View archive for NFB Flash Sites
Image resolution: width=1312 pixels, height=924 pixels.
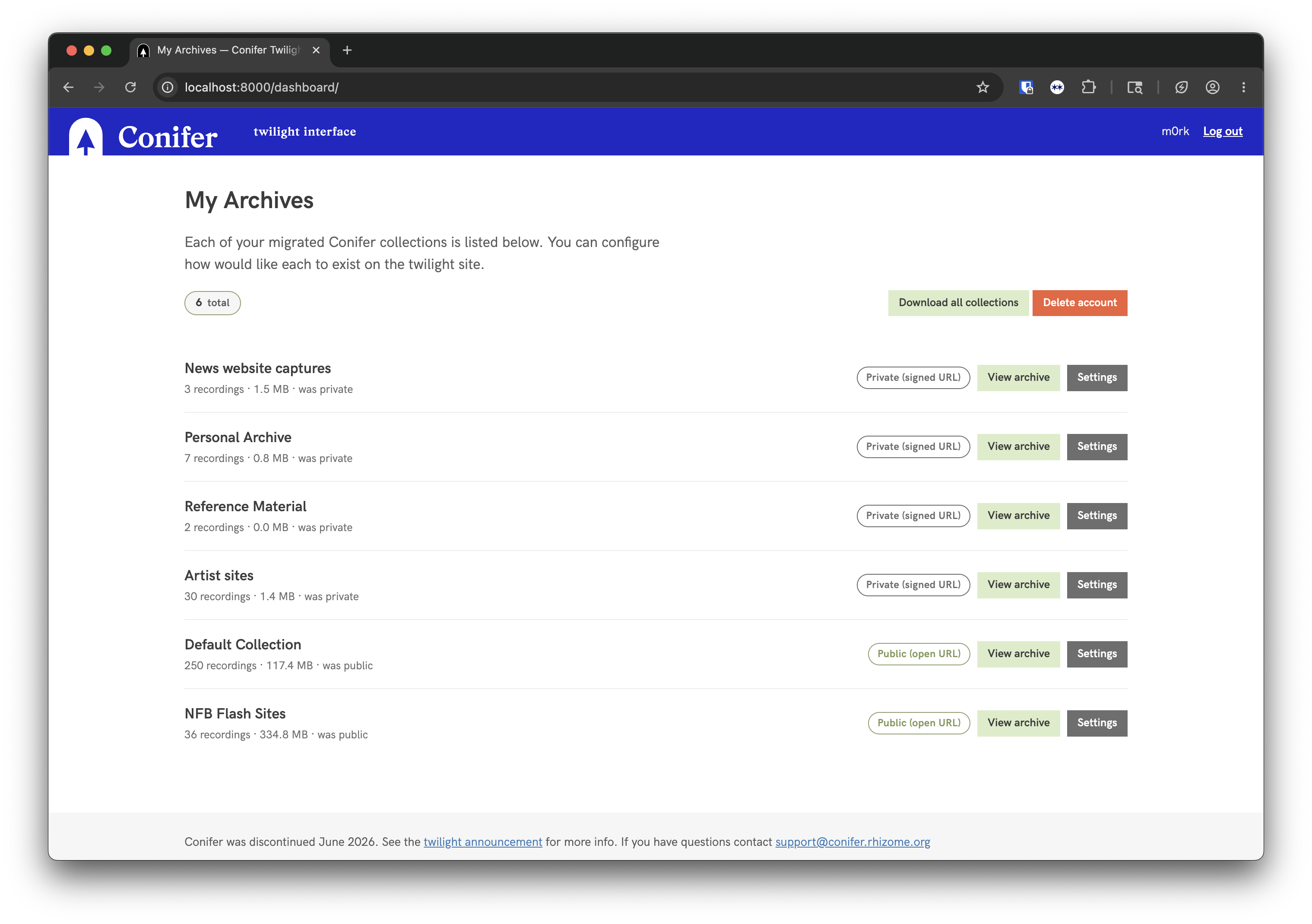1018,723
